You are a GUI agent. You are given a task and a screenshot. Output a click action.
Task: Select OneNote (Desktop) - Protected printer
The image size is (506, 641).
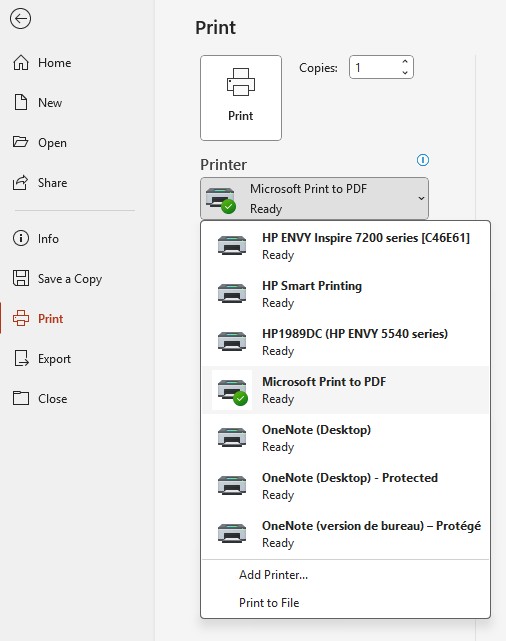[345, 486]
